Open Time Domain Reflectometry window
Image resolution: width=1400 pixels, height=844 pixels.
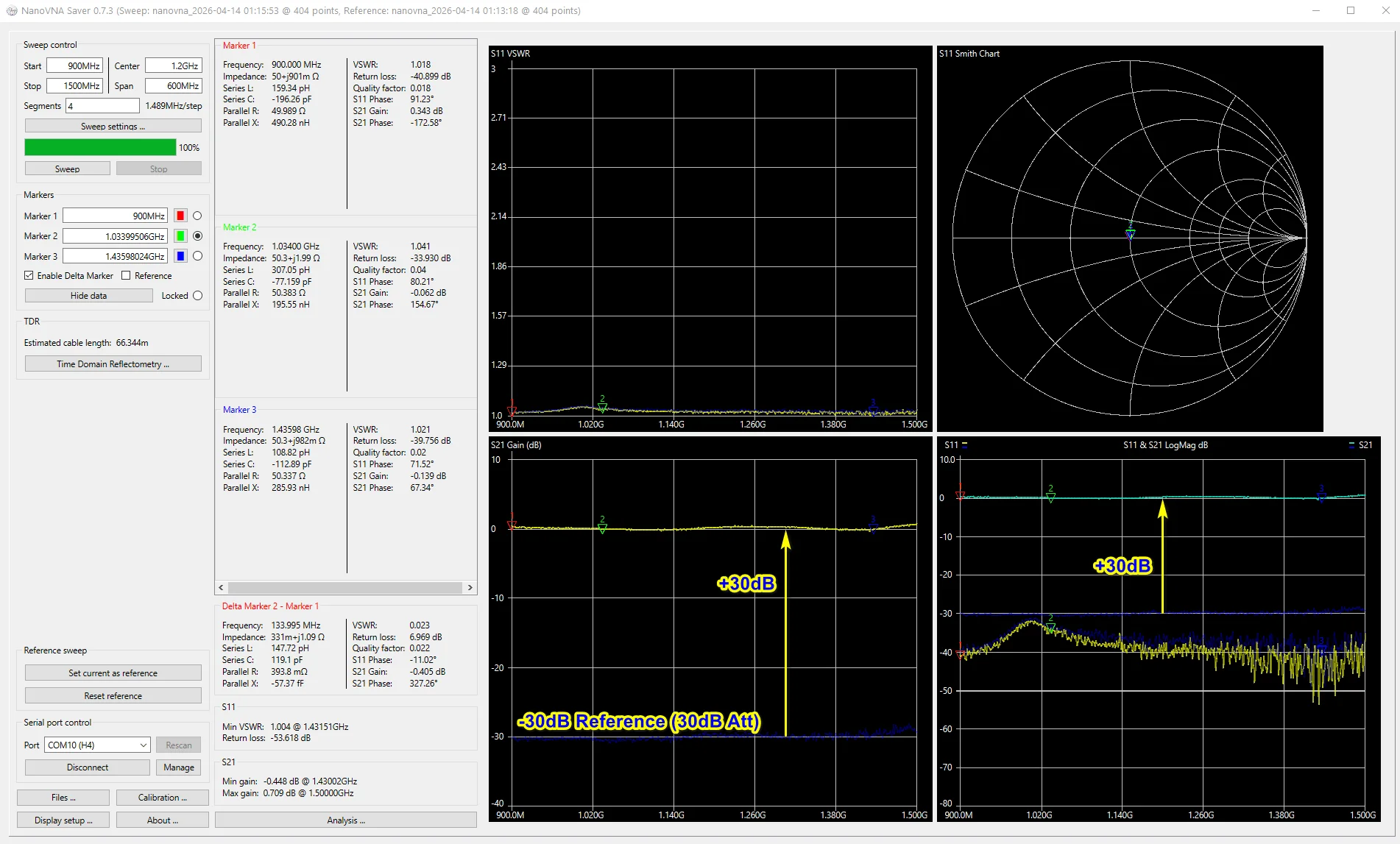pyautogui.click(x=113, y=364)
